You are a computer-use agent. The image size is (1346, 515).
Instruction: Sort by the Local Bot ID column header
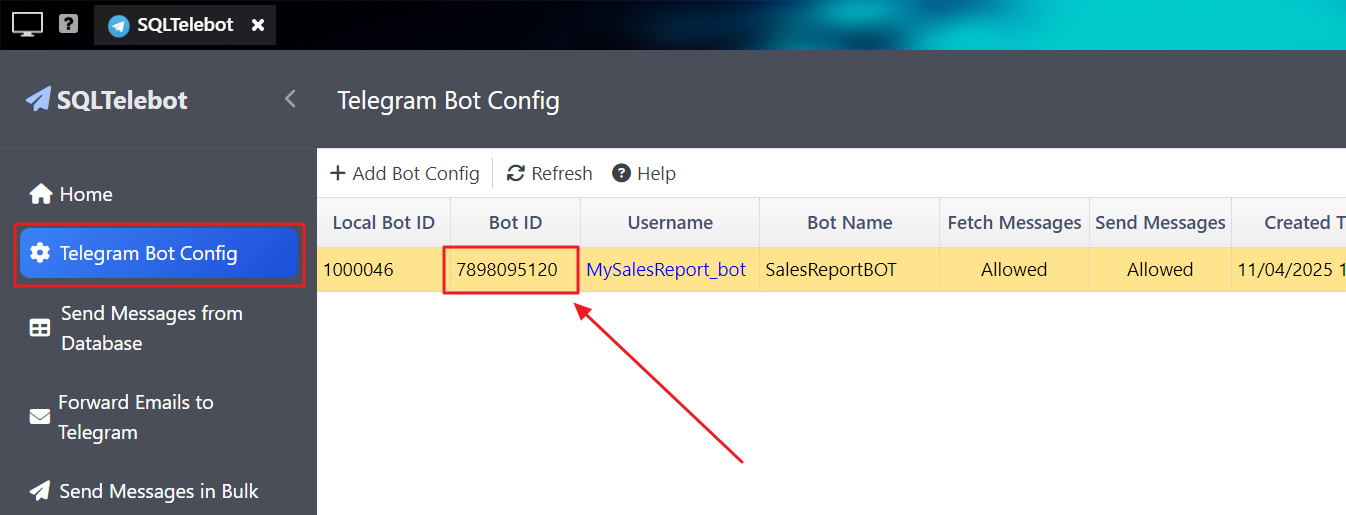coord(383,223)
